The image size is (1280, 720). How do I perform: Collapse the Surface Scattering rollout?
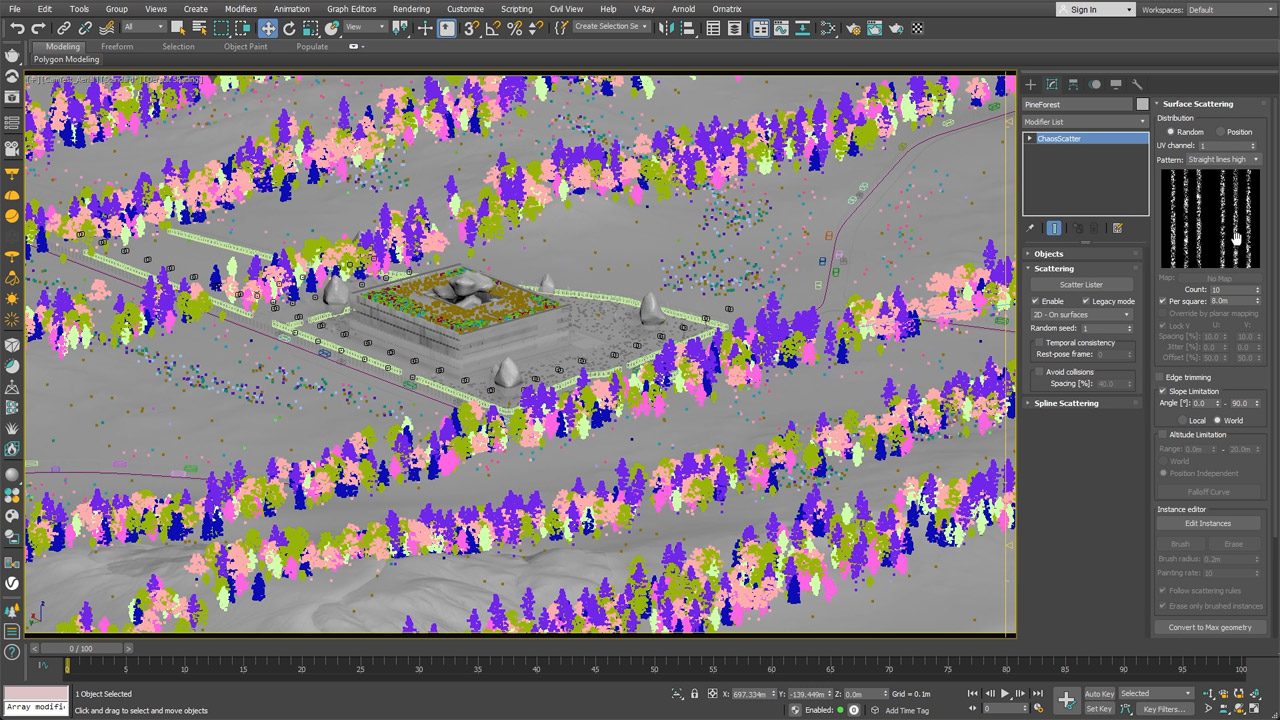(x=1210, y=104)
